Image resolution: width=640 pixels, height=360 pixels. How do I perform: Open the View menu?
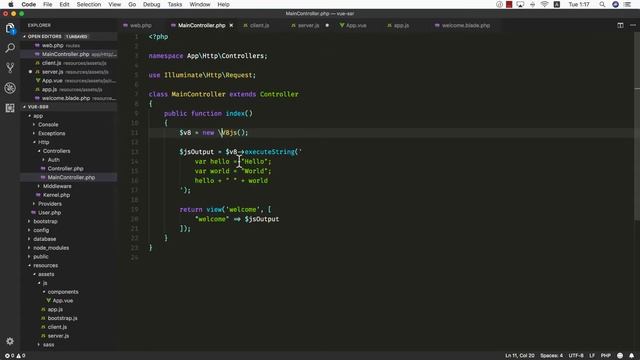[114, 4]
